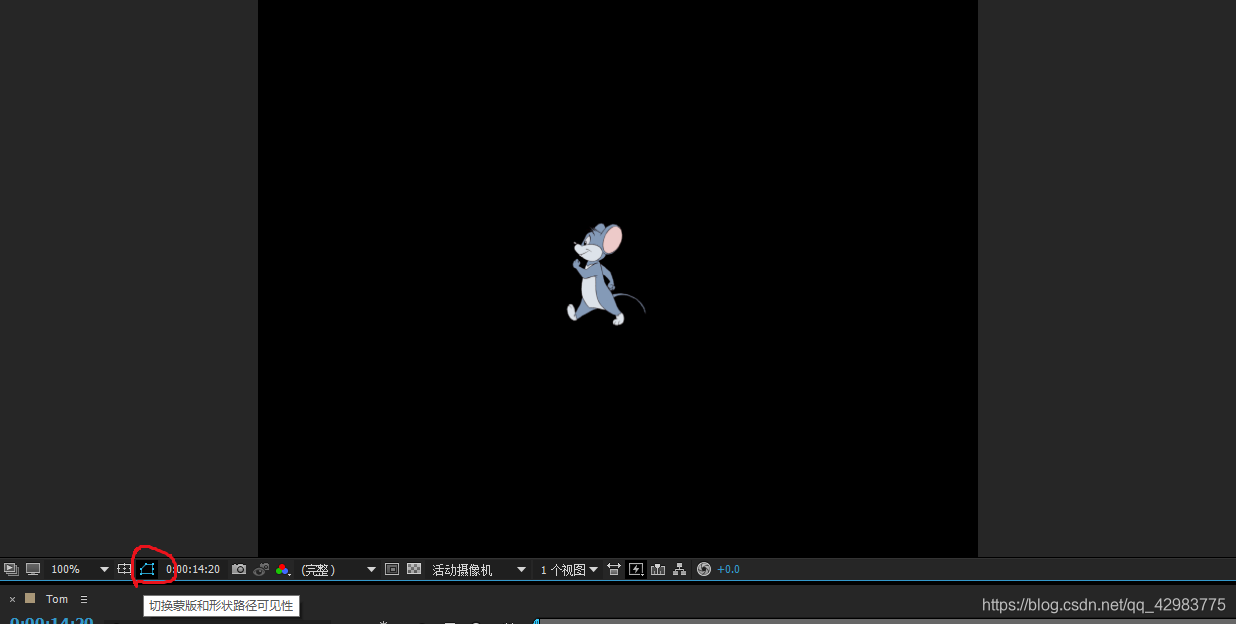Toggle pixel aspect ratio correction
Image resolution: width=1236 pixels, height=624 pixels.
[614, 569]
